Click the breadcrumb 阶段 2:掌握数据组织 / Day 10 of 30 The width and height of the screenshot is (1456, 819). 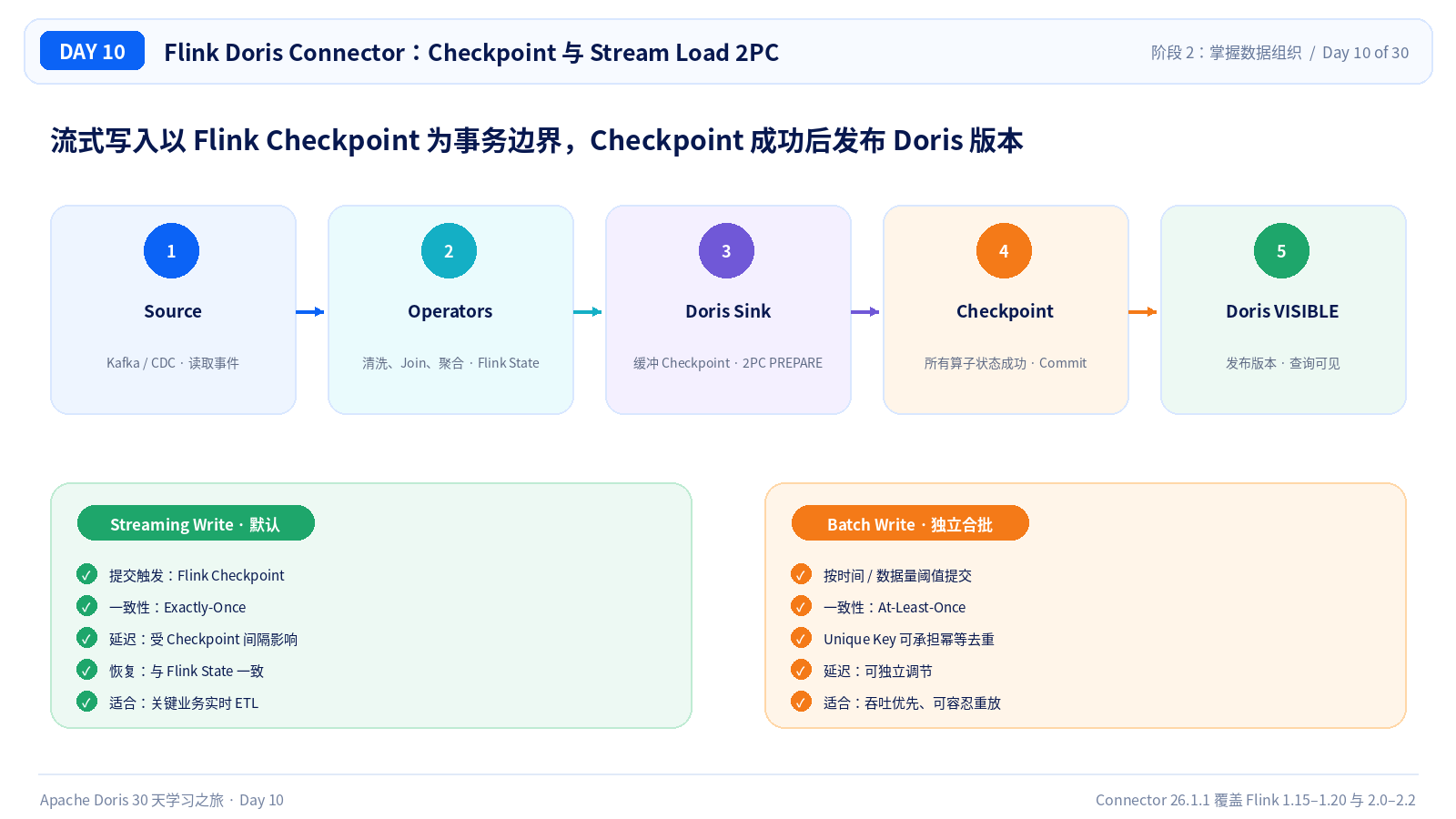[x=1279, y=53]
